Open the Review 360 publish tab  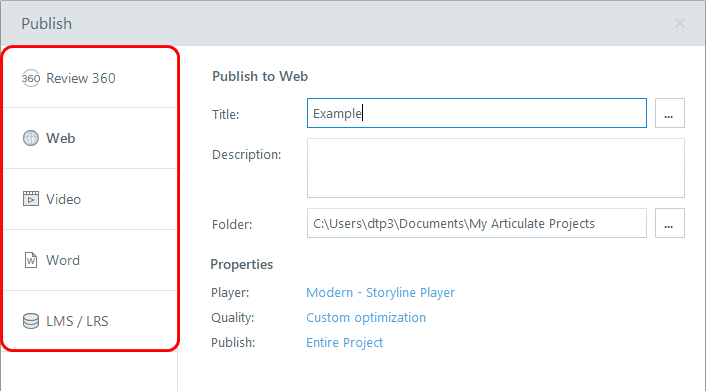point(90,77)
